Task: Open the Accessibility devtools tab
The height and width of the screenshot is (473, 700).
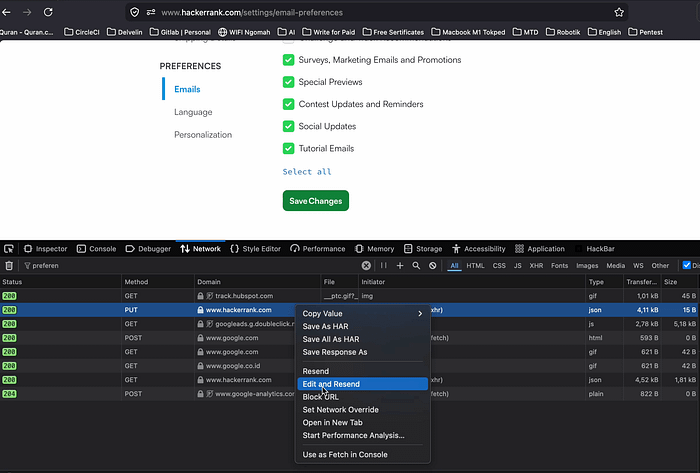Action: [x=479, y=249]
